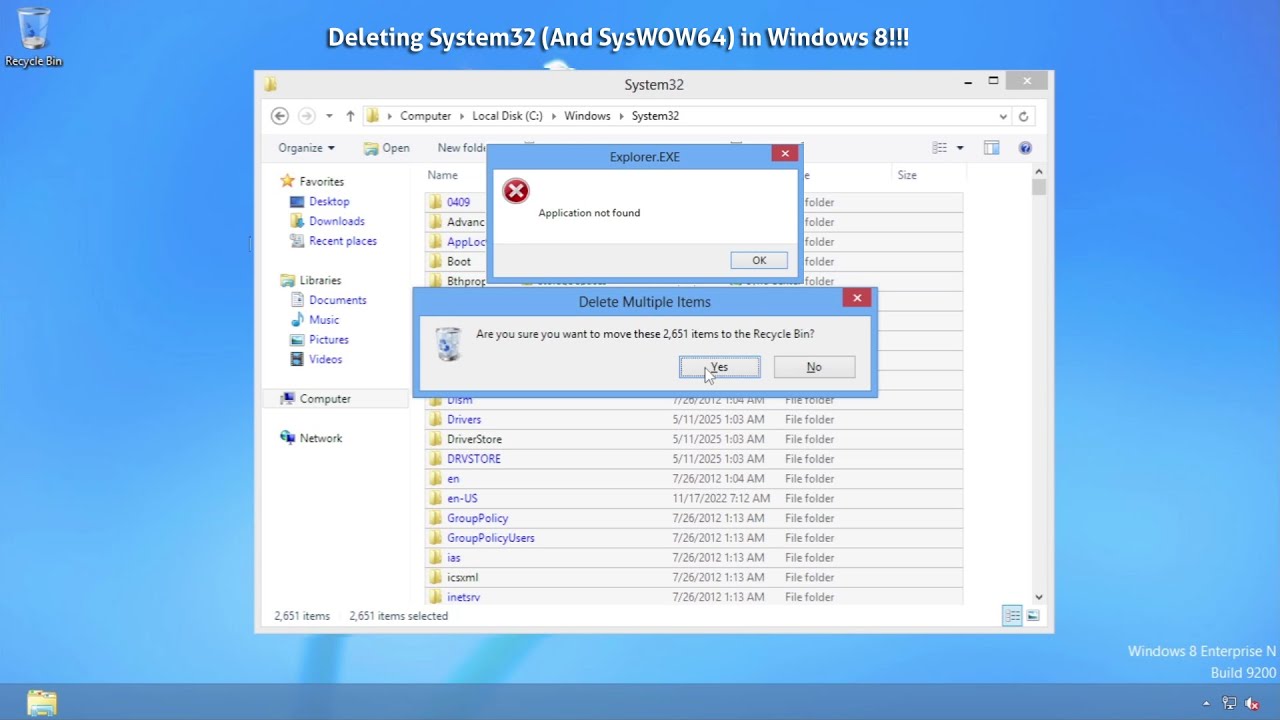Show hidden tray icons arrow
Viewport: 1280px width, 720px height.
tap(1206, 703)
